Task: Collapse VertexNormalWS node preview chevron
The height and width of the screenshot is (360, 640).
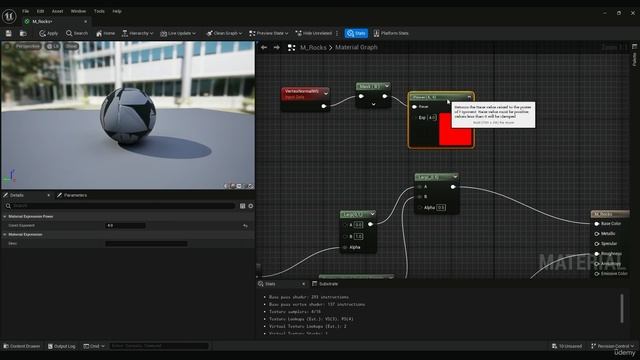Action: click(x=326, y=93)
